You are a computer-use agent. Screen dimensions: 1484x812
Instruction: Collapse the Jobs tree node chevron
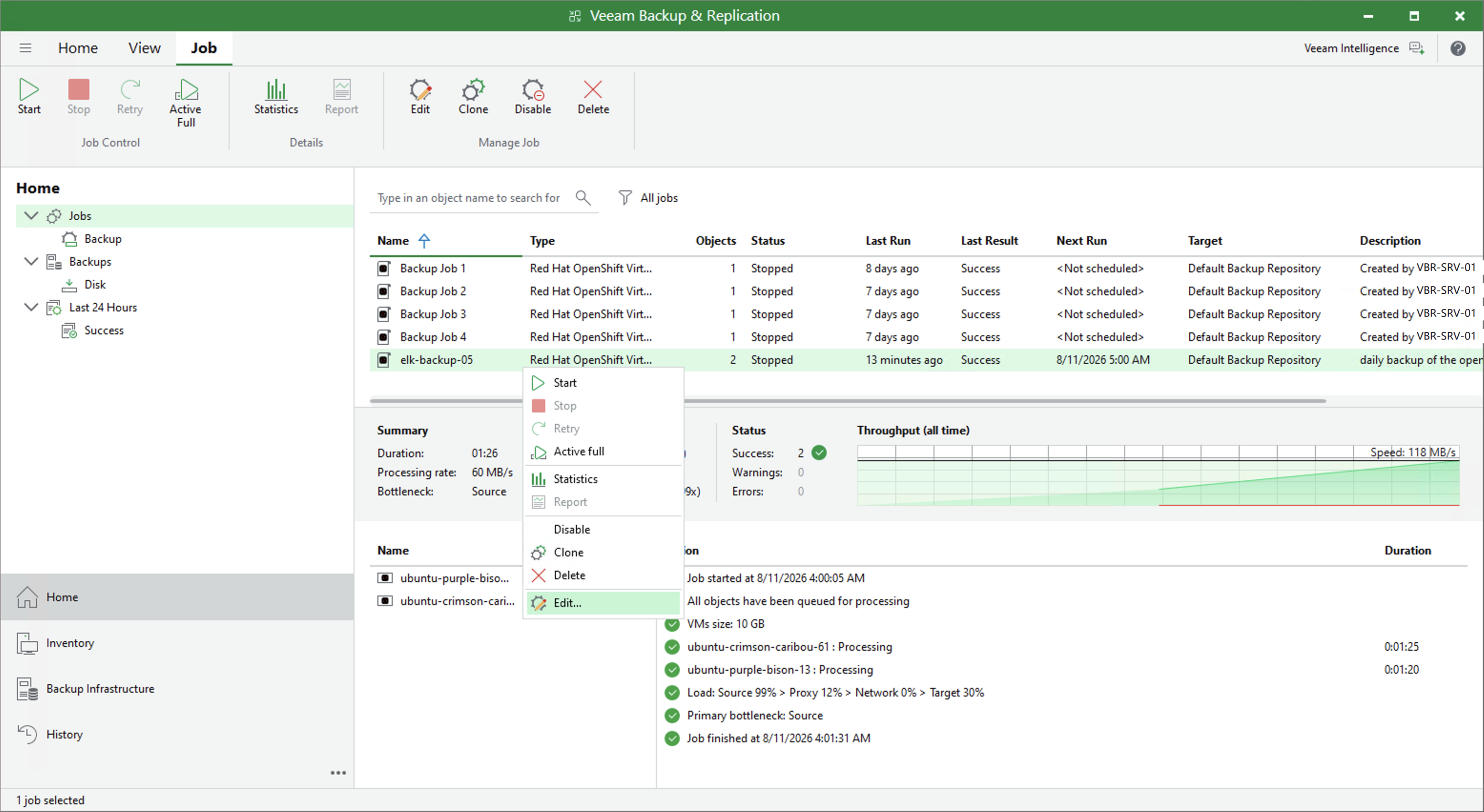pos(31,216)
